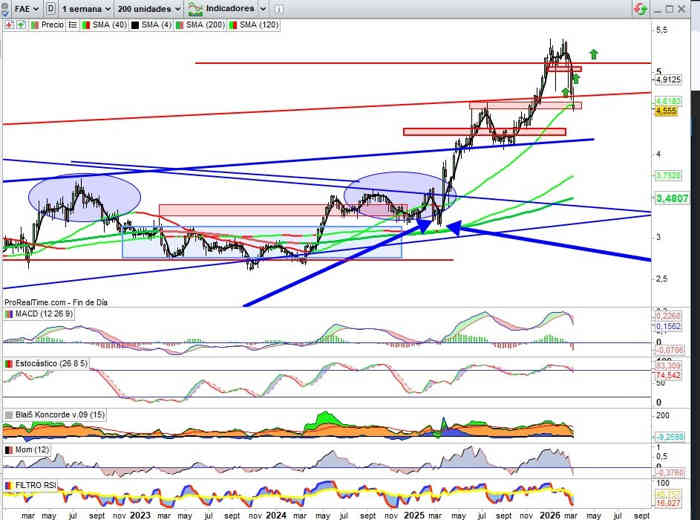Image resolution: width=700 pixels, height=520 pixels.
Task: Open the 200 unidades dropdown
Action: click(x=149, y=8)
